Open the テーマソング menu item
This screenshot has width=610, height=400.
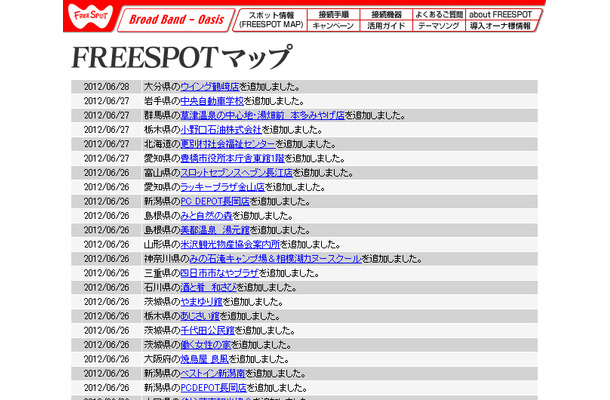tap(438, 26)
